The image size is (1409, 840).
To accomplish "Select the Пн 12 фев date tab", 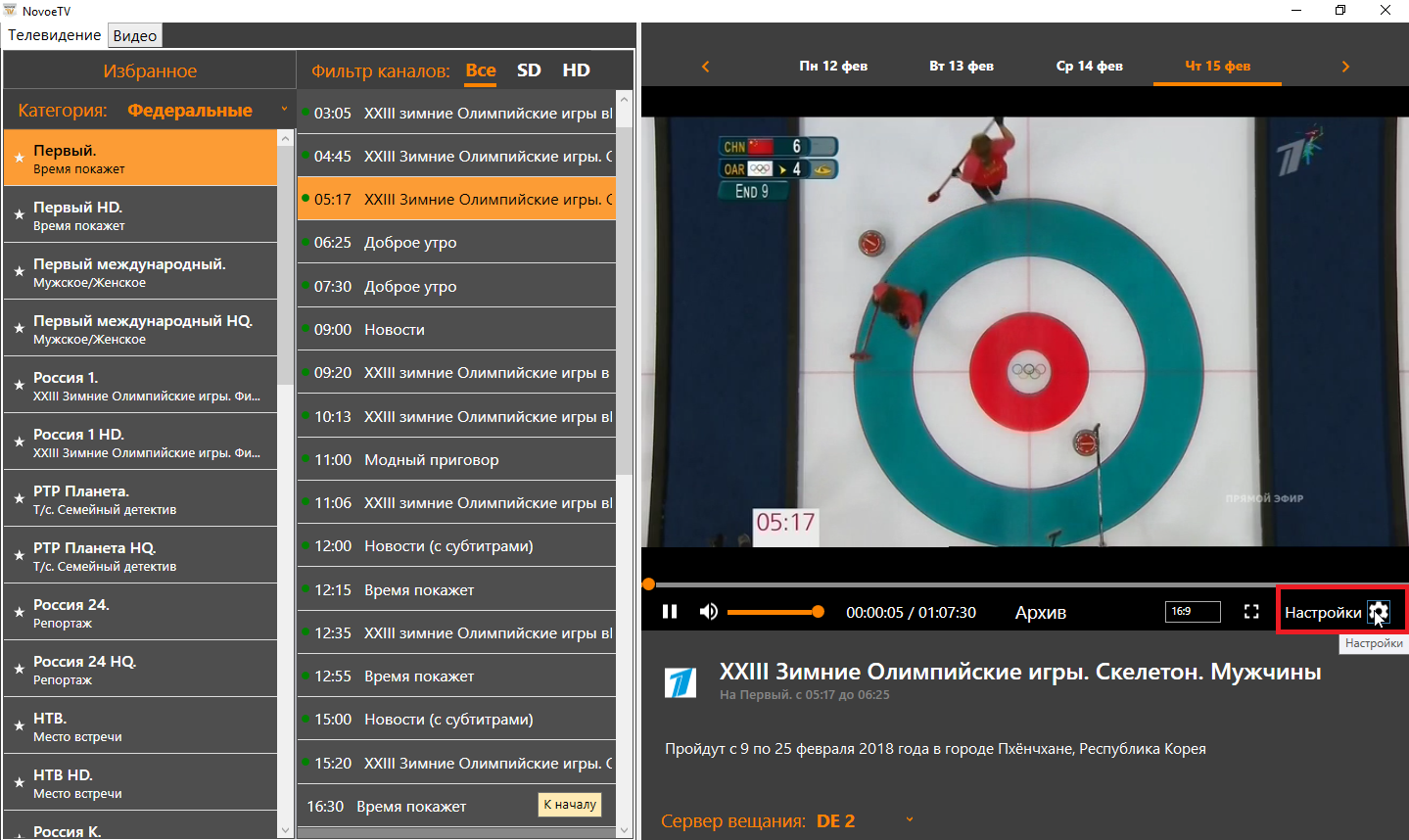I will click(833, 66).
